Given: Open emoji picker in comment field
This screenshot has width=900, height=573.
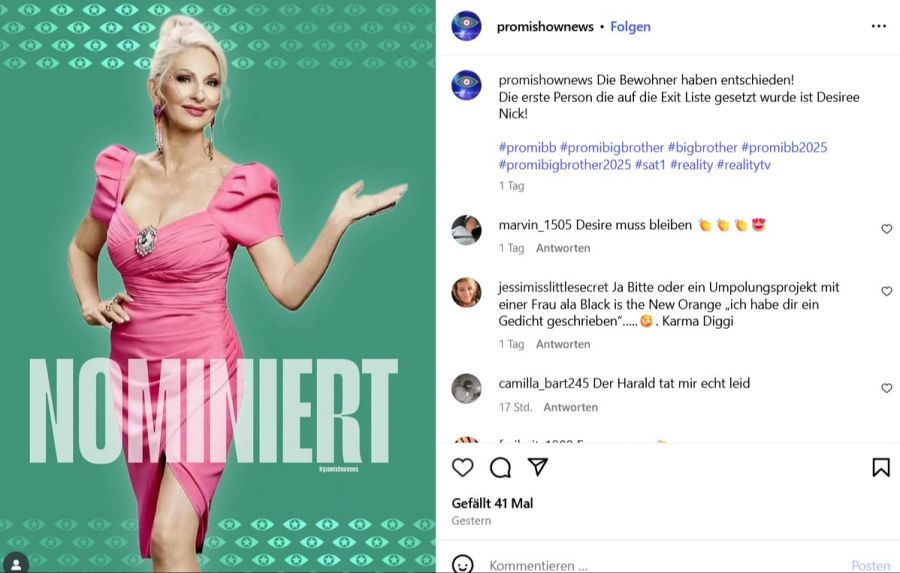Looking at the screenshot, I should point(463,564).
